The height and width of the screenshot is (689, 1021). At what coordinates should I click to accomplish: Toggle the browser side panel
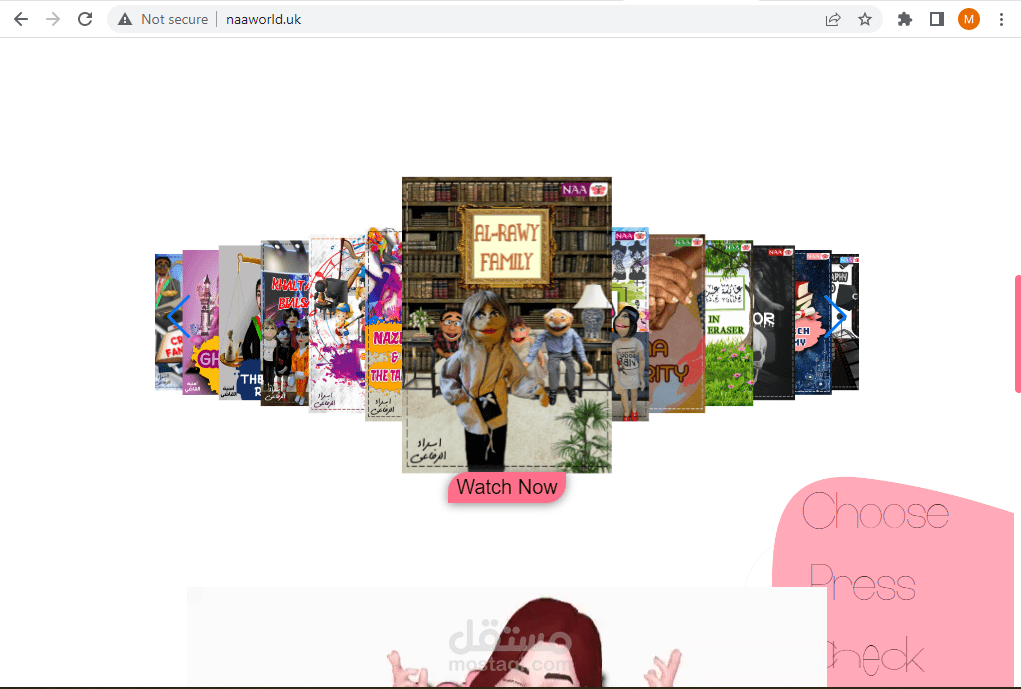(936, 20)
